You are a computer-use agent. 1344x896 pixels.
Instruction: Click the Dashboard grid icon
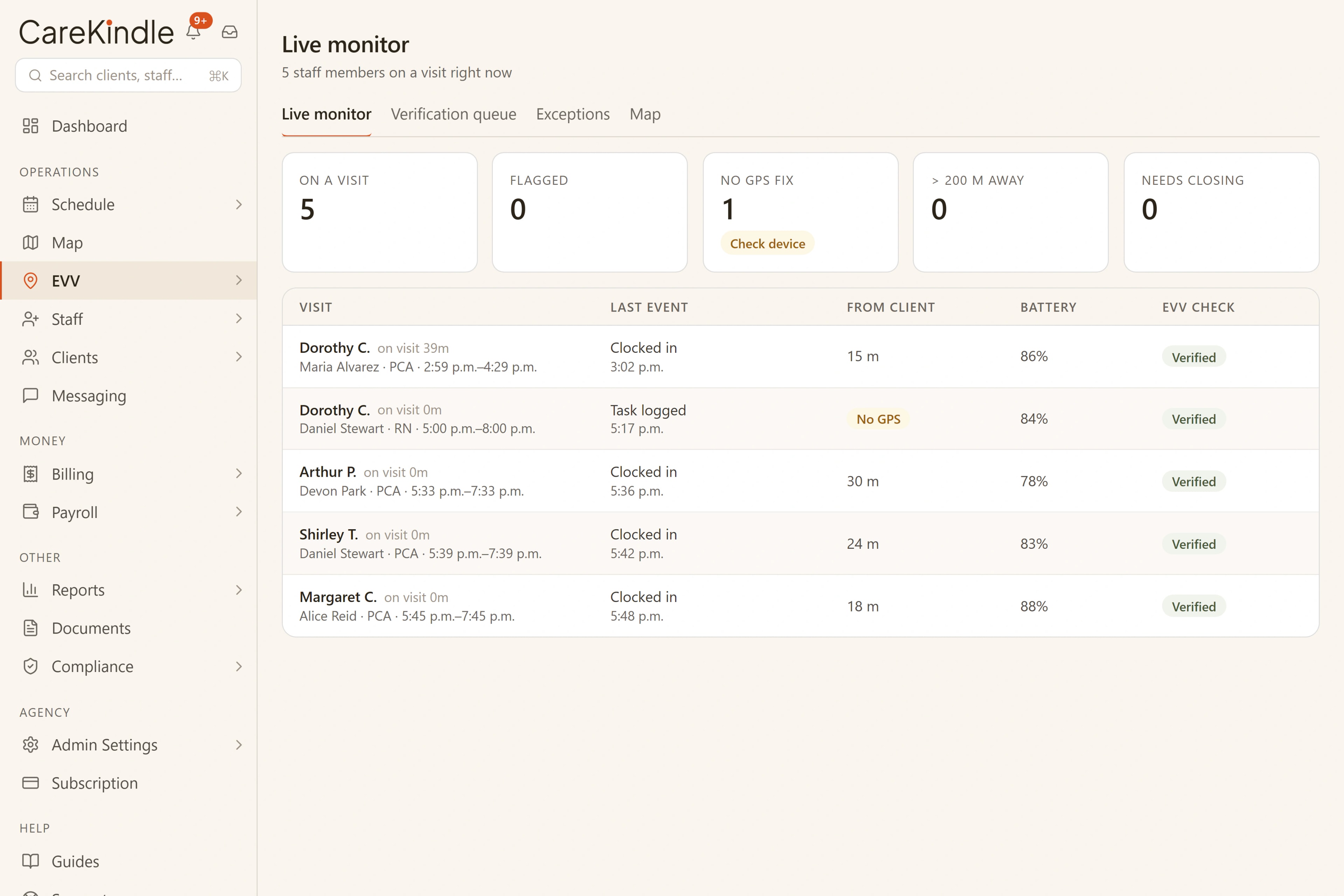[x=30, y=126]
